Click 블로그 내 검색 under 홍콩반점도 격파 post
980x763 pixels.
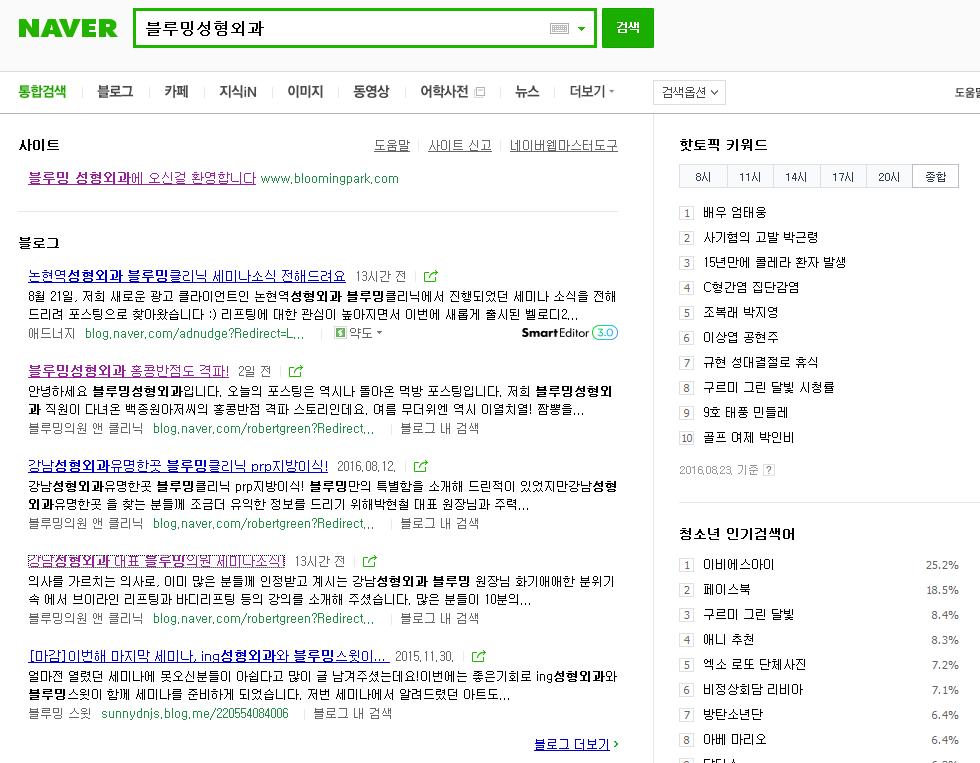439,428
